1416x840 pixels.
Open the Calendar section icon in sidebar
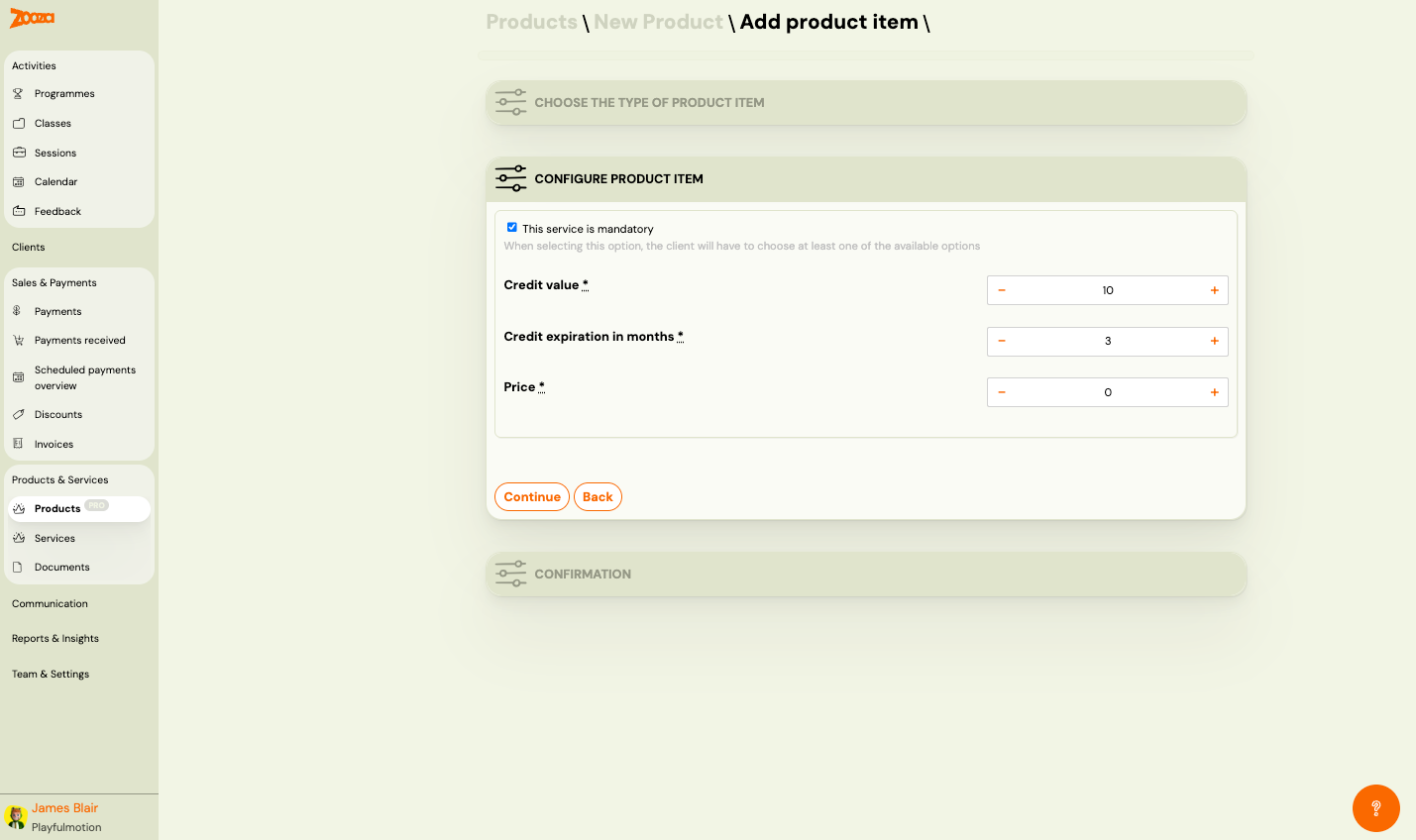[18, 181]
